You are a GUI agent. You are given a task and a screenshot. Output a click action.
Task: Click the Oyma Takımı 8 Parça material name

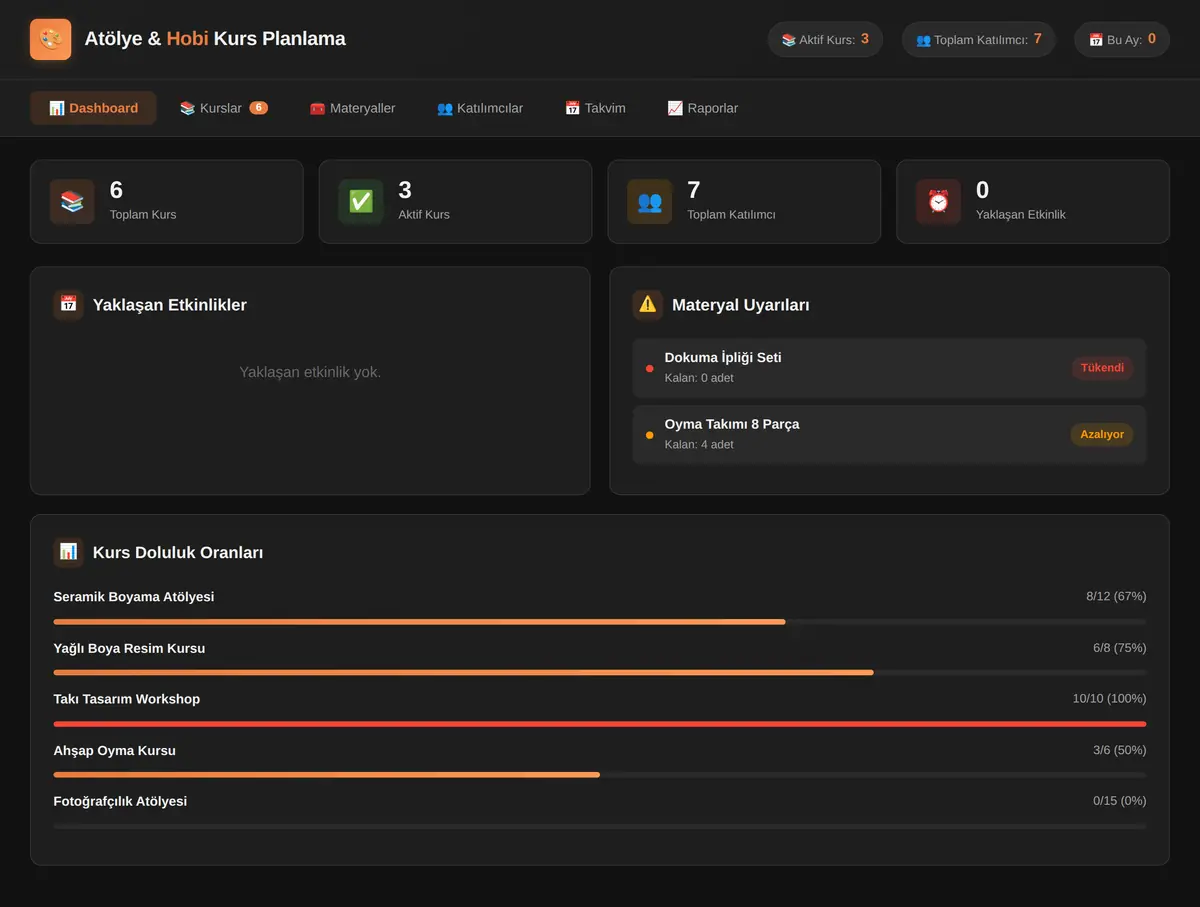coord(732,424)
